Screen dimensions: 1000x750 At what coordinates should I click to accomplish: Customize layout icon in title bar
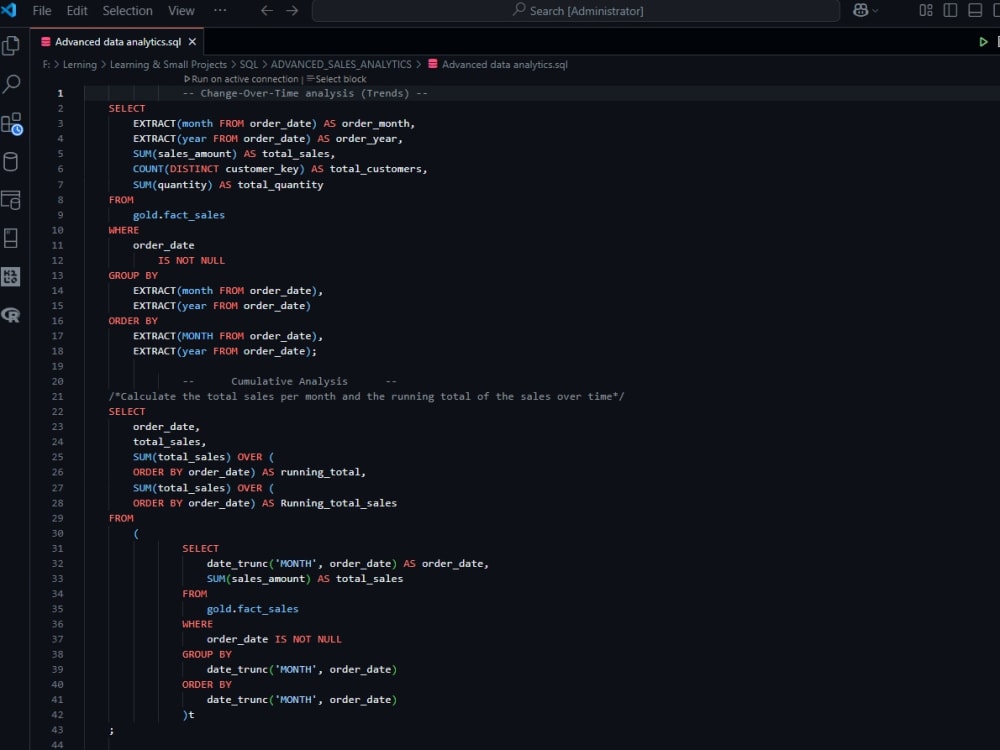point(926,10)
